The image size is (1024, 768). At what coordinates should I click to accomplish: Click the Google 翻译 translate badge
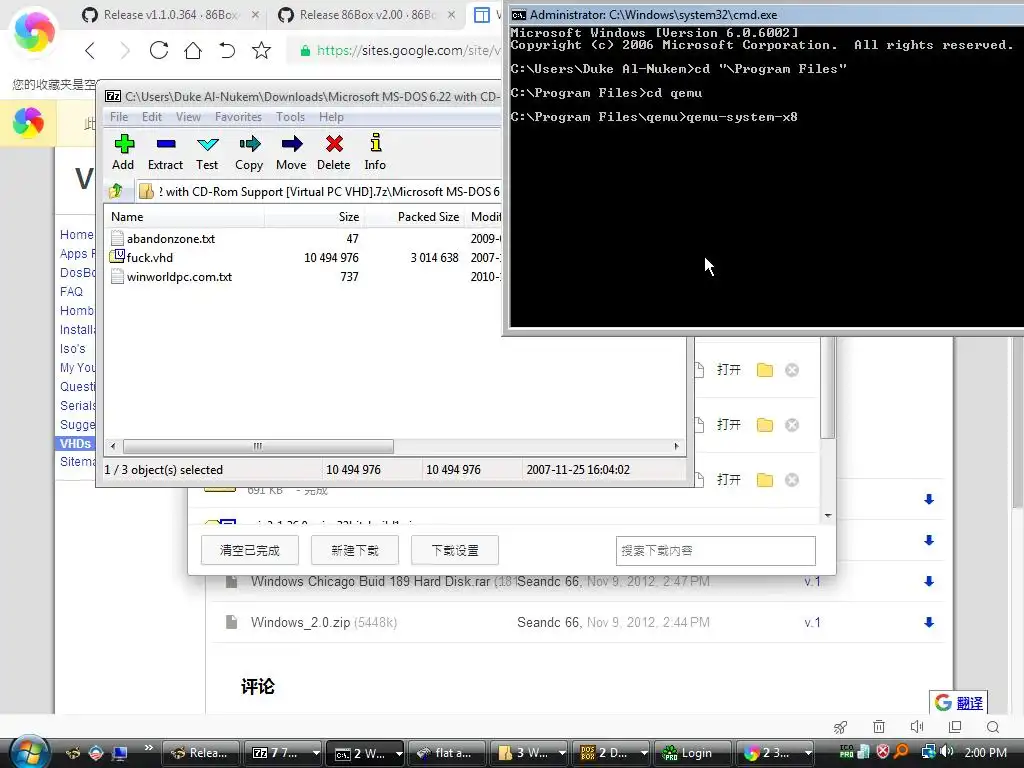959,703
